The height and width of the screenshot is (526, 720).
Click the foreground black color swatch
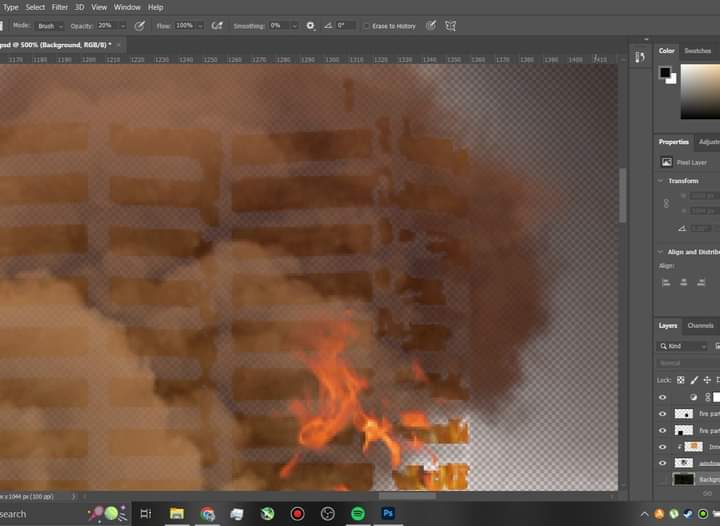tap(665, 72)
